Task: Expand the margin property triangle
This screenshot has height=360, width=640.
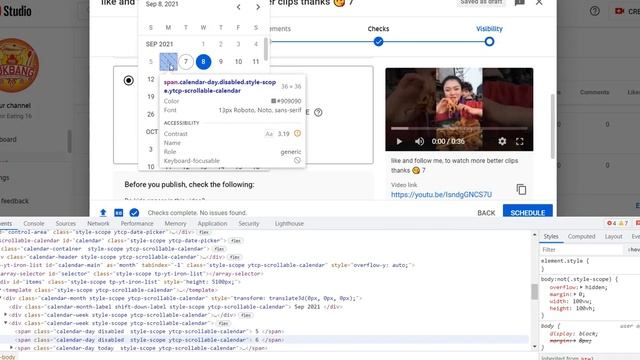Action: [575, 294]
